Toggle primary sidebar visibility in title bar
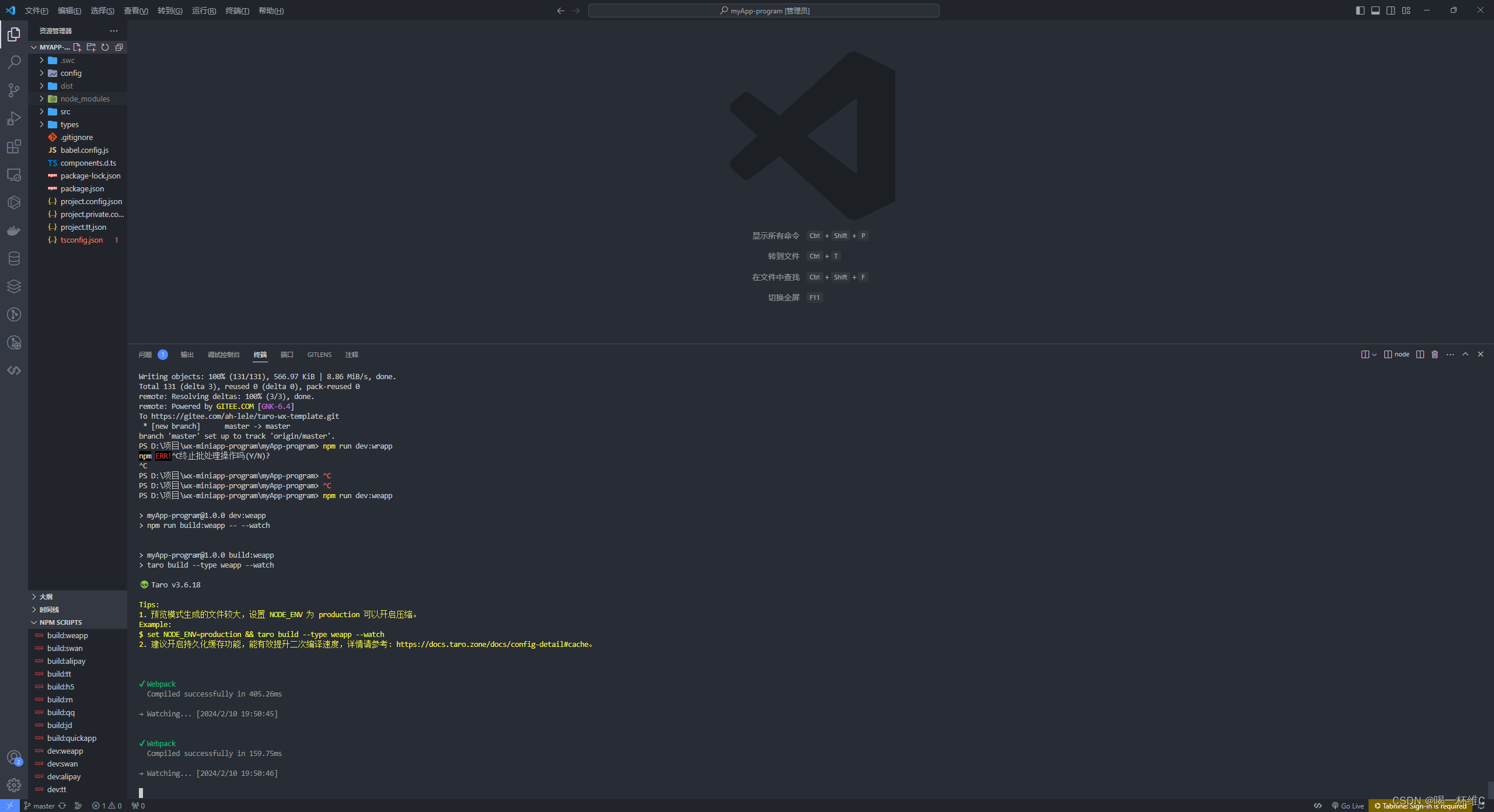 [1360, 10]
